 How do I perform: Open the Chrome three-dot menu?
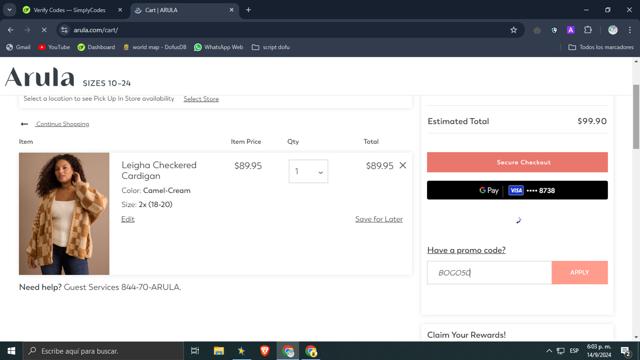[630, 30]
